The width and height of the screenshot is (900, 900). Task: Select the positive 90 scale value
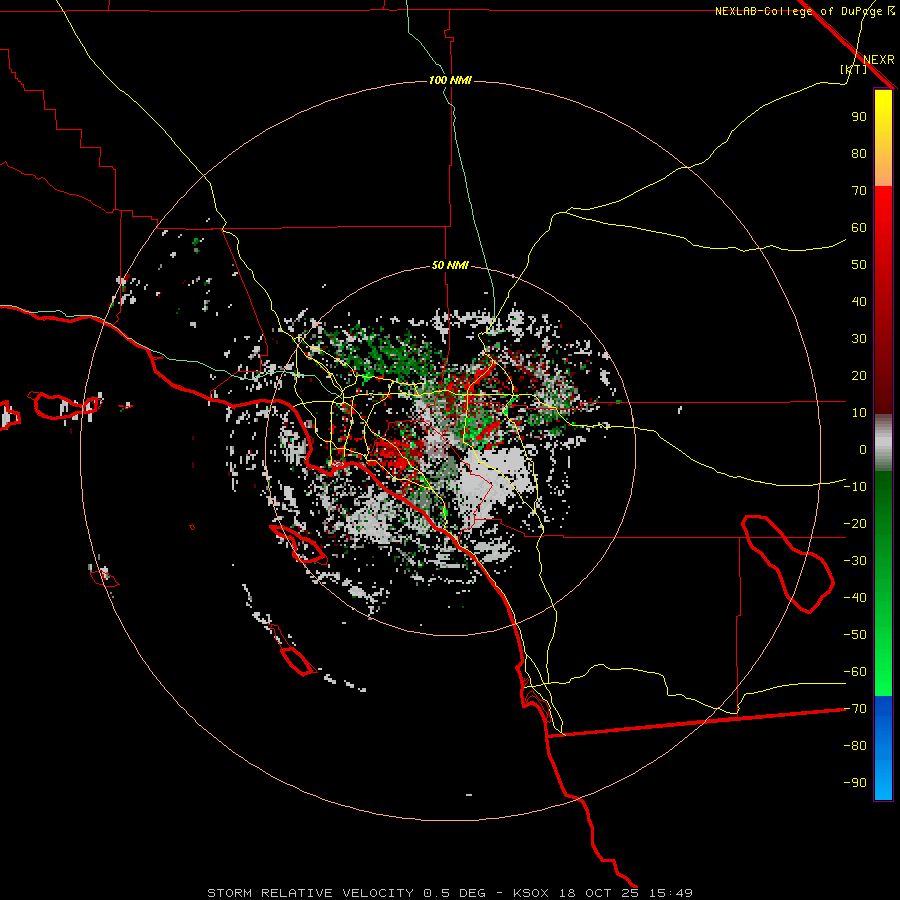point(859,117)
